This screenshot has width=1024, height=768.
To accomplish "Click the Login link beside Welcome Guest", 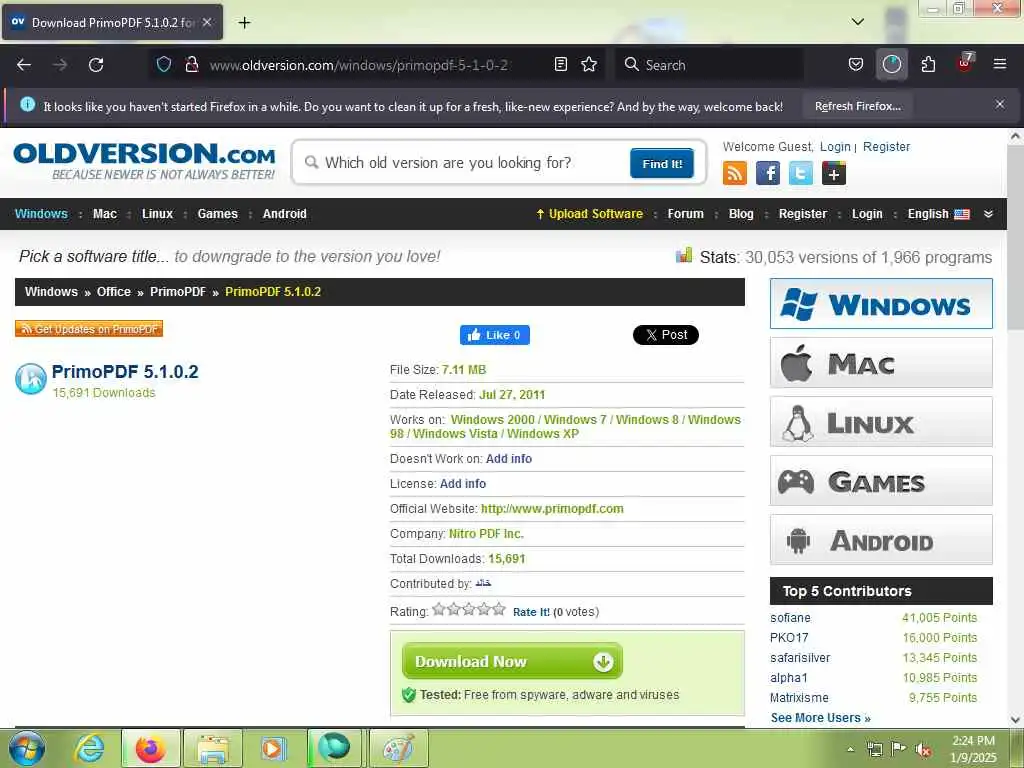I will [x=835, y=147].
